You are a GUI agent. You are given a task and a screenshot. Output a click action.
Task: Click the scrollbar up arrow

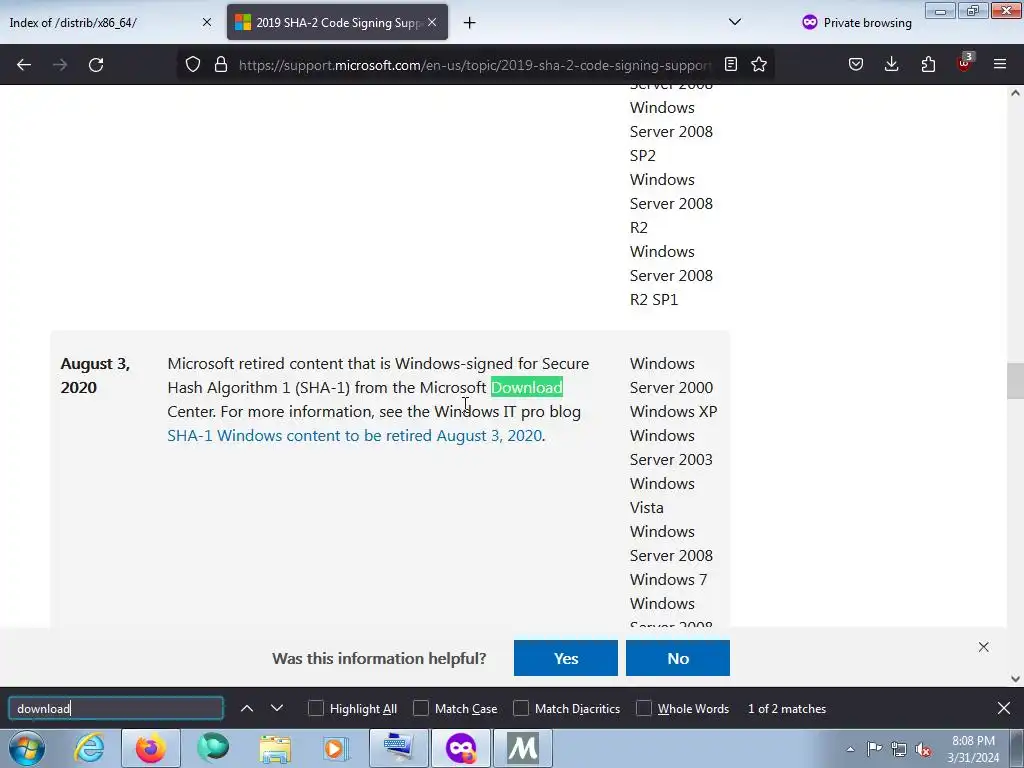pyautogui.click(x=1015, y=93)
